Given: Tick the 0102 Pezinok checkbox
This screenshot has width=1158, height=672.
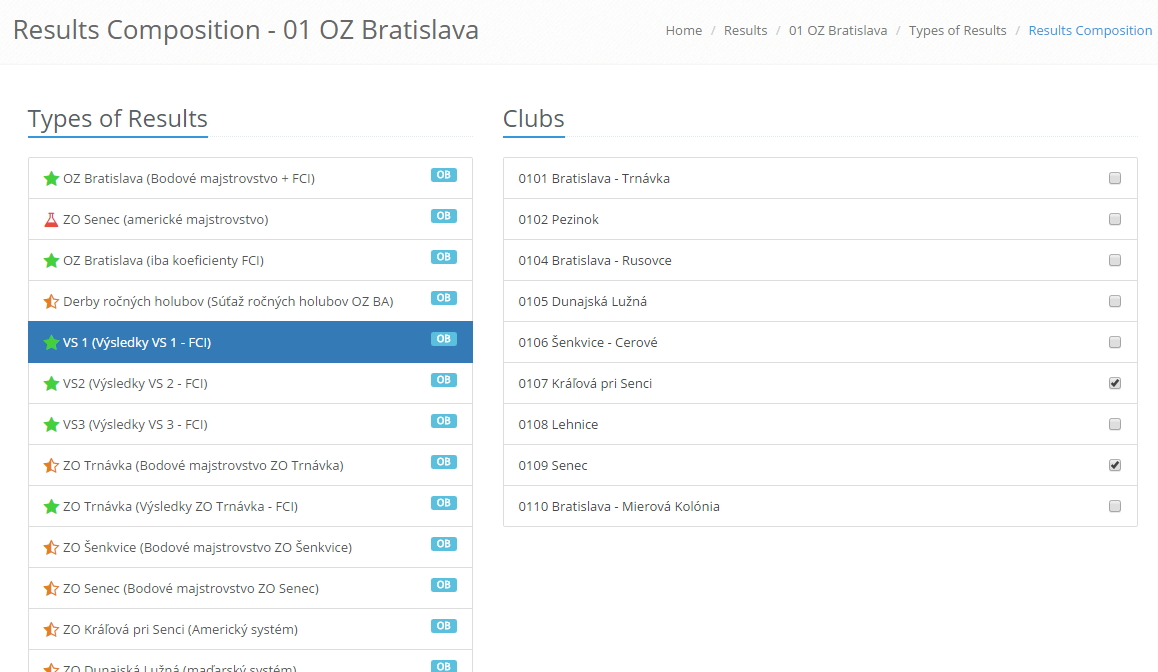Looking at the screenshot, I should [x=1115, y=220].
